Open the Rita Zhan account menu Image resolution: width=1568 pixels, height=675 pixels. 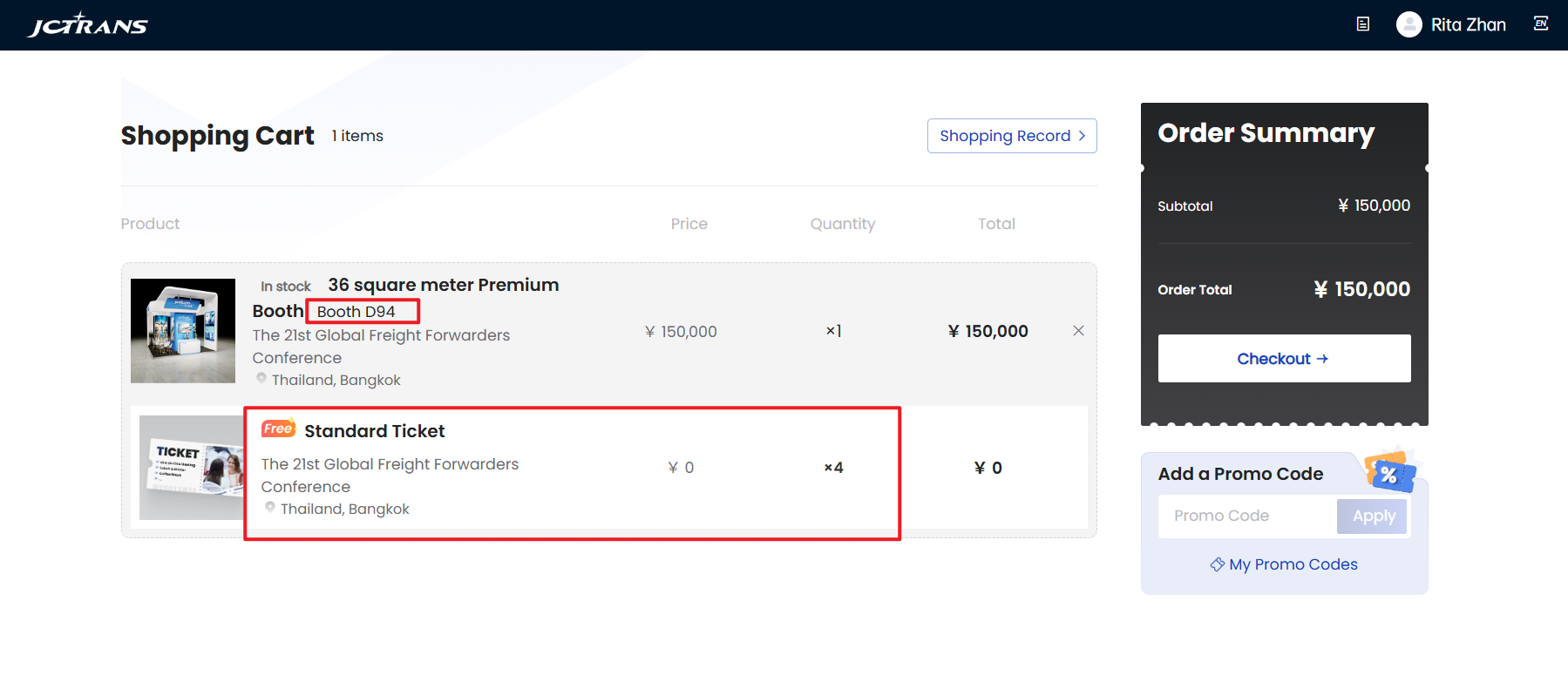pos(1468,24)
